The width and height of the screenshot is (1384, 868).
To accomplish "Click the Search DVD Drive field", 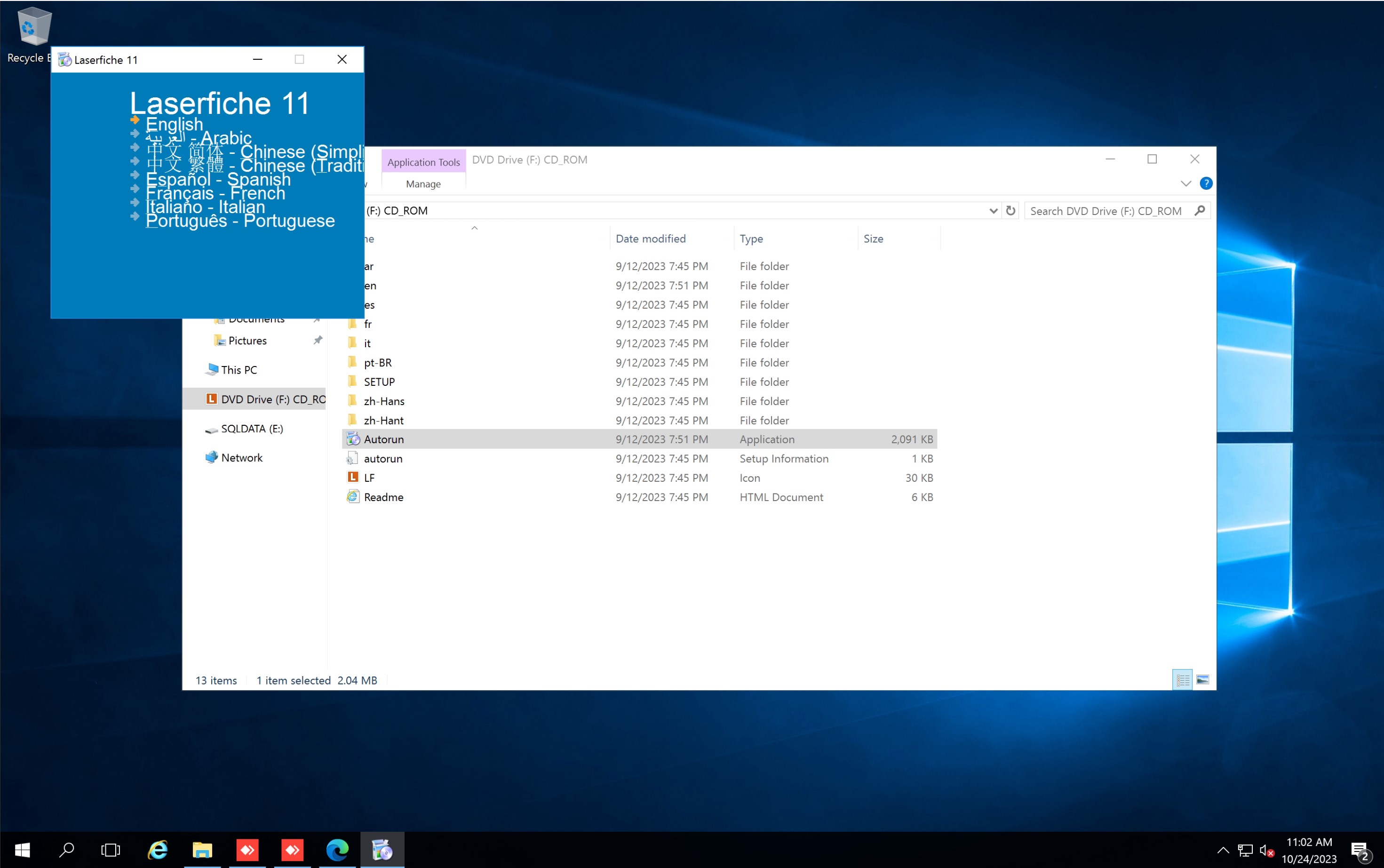I will click(x=1108, y=211).
